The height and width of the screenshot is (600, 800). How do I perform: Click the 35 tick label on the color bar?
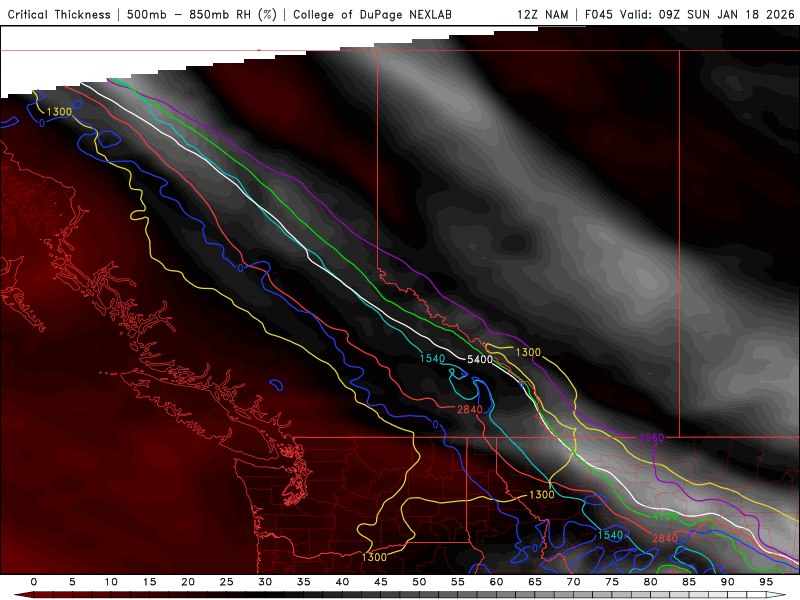(304, 582)
